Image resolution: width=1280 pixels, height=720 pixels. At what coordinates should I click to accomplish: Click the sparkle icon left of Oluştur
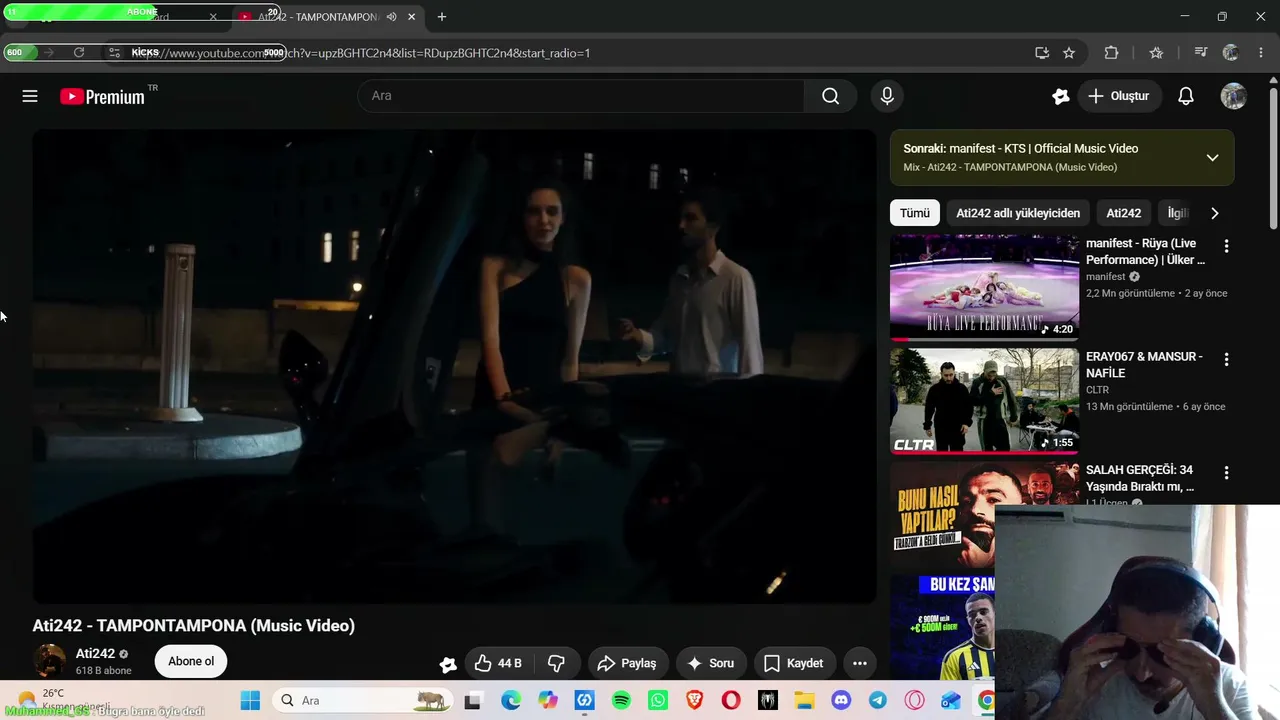point(1061,96)
